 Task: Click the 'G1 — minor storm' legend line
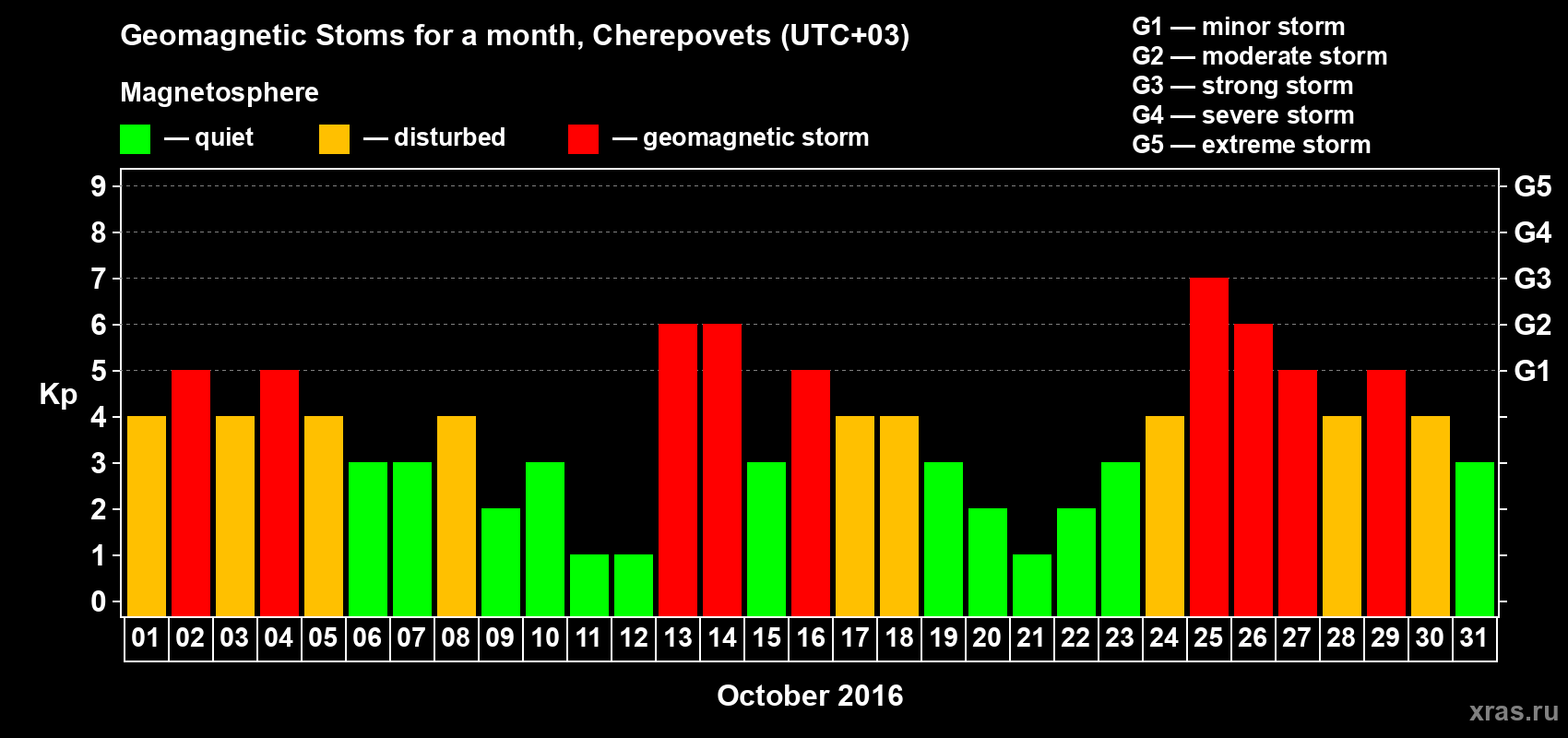click(1239, 27)
